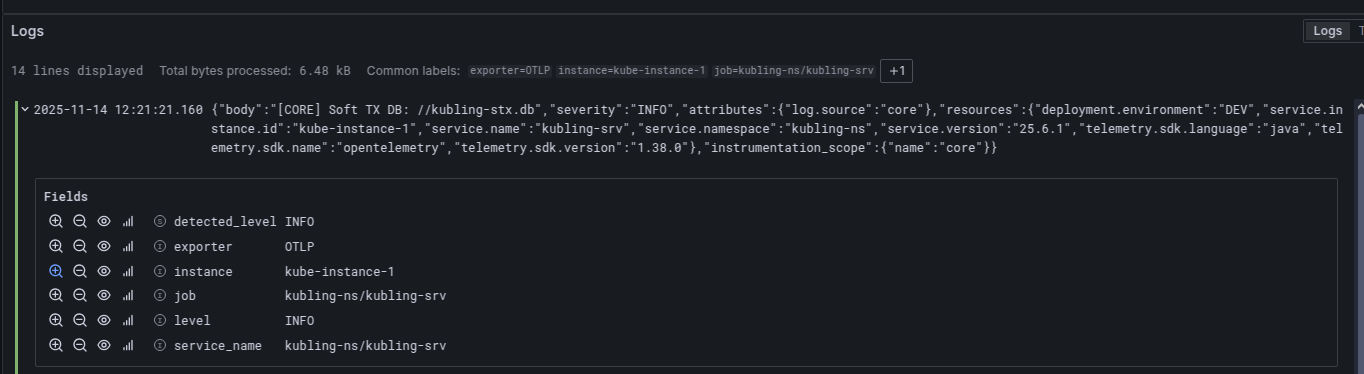Toggle eye icon for level field

point(104,320)
